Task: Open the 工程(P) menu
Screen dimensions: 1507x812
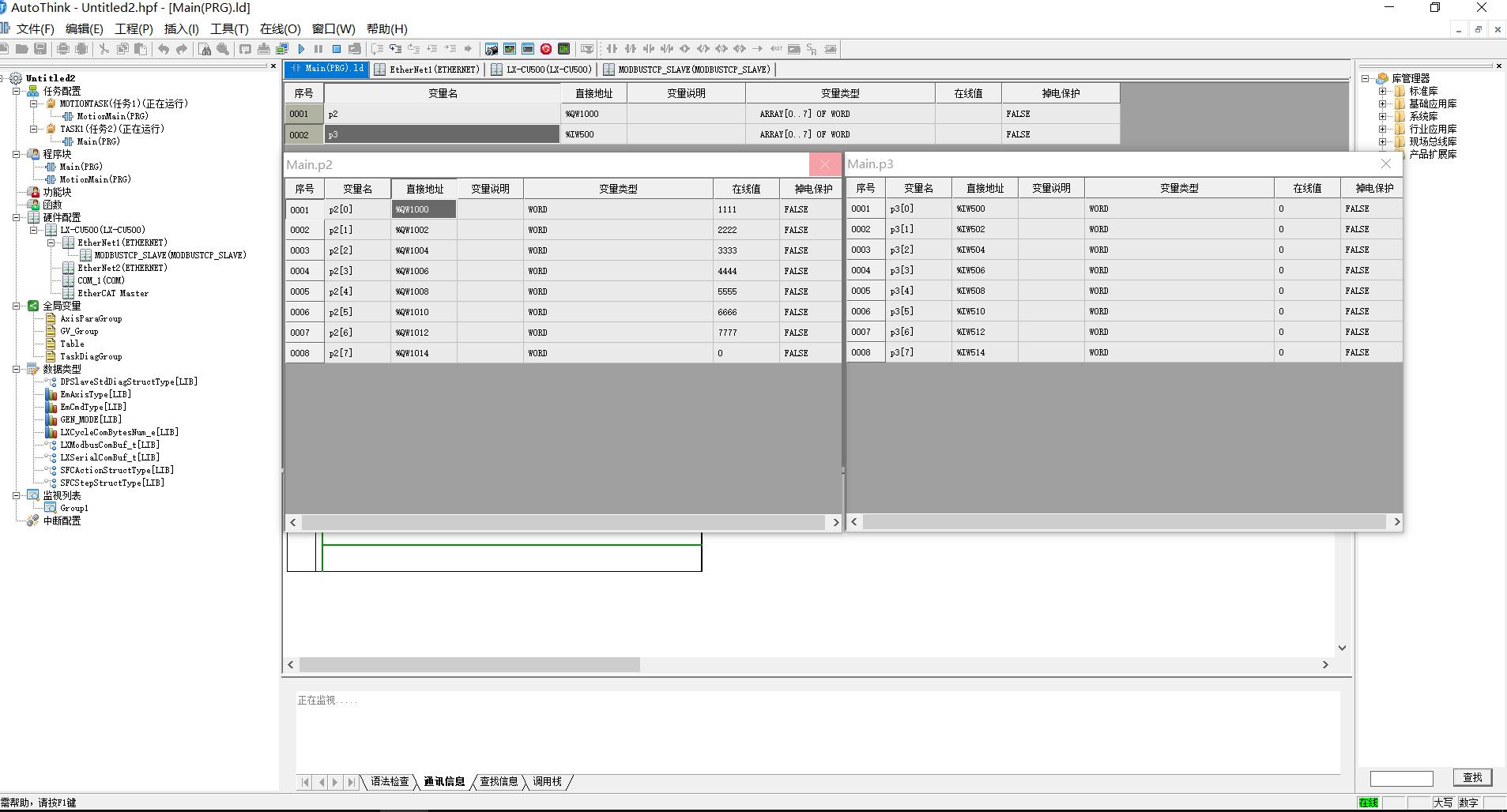Action: click(134, 28)
